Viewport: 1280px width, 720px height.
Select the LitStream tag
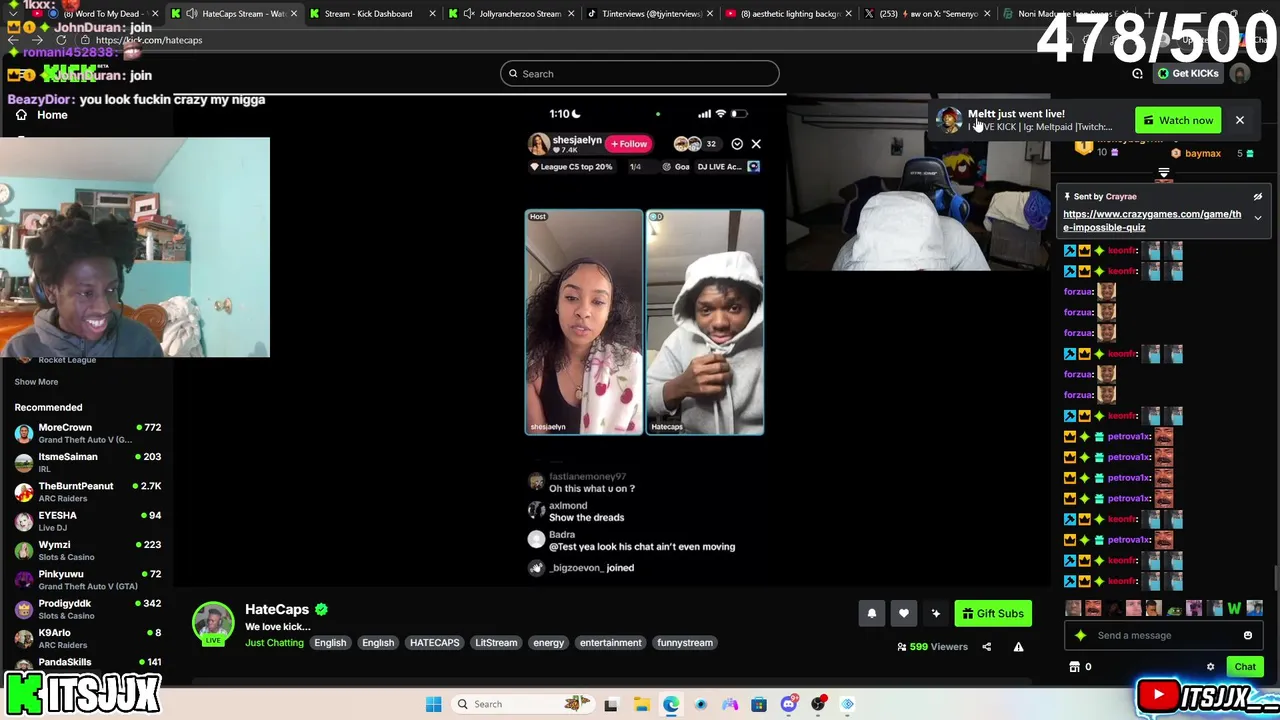pyautogui.click(x=496, y=643)
